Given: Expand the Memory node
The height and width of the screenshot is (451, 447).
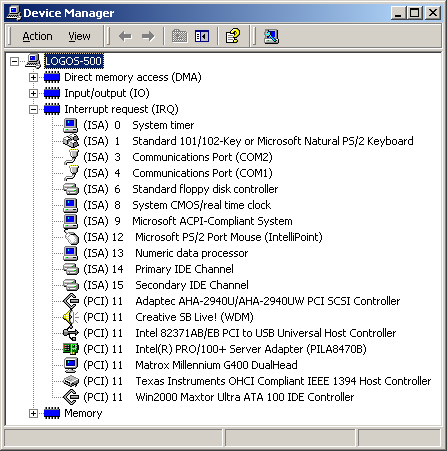Looking at the screenshot, I should coord(33,413).
